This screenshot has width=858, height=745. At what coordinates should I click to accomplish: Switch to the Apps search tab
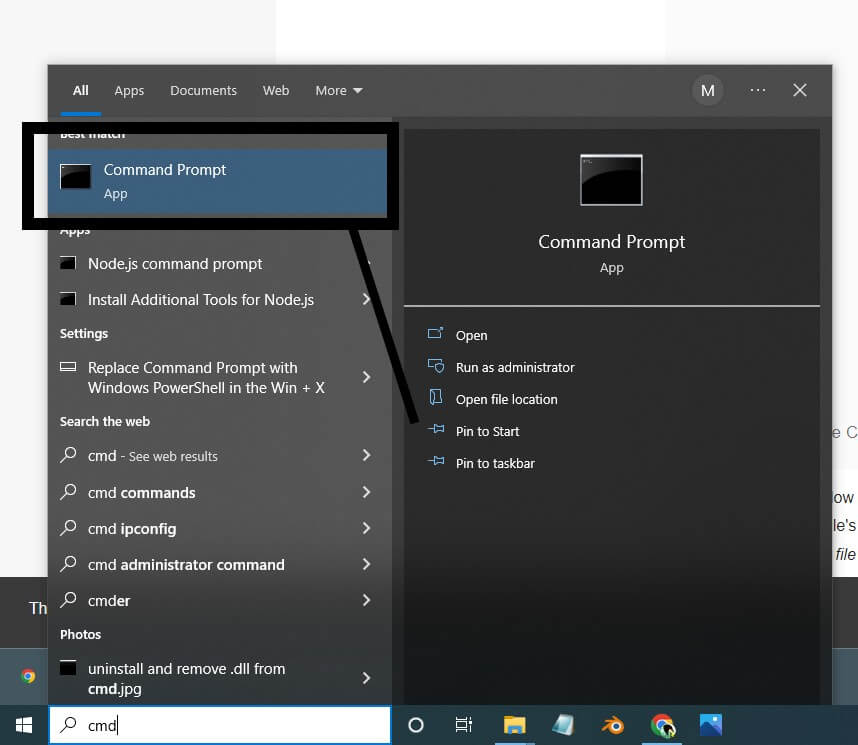[129, 91]
